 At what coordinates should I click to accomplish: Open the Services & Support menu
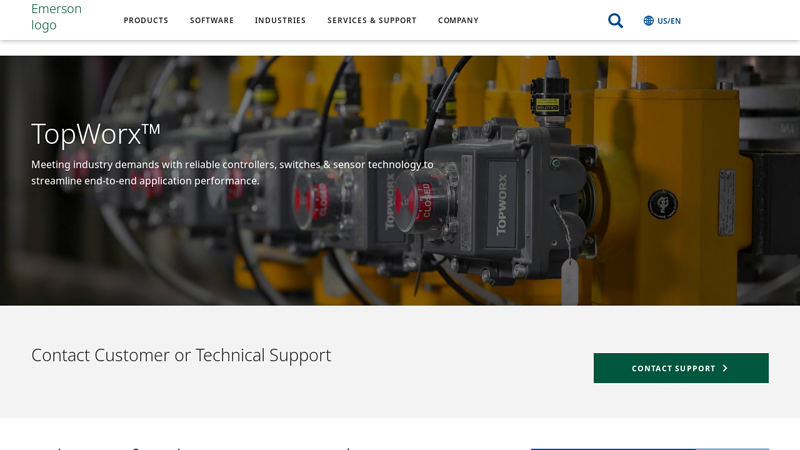tap(372, 20)
